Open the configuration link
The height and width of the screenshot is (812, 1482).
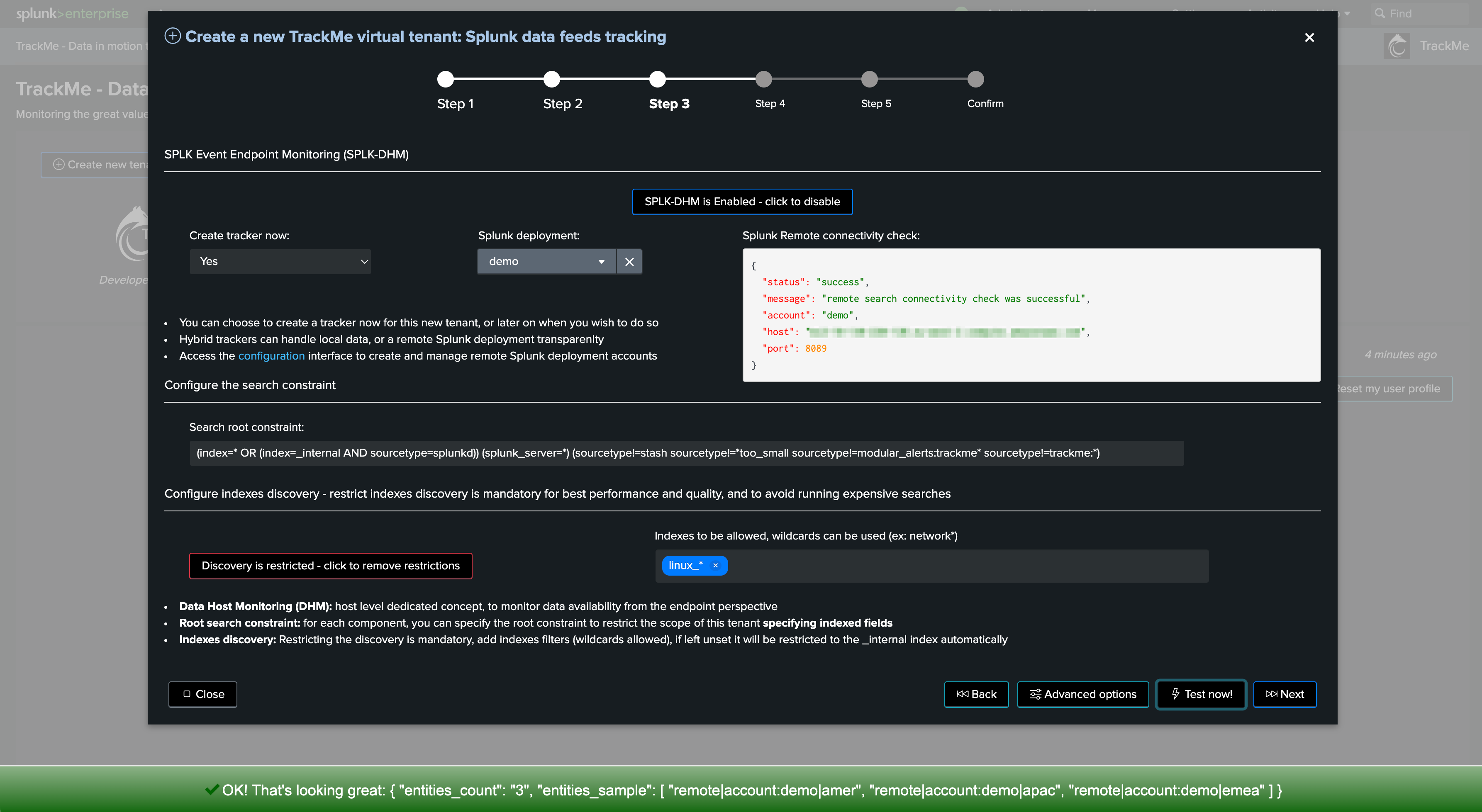click(x=271, y=355)
